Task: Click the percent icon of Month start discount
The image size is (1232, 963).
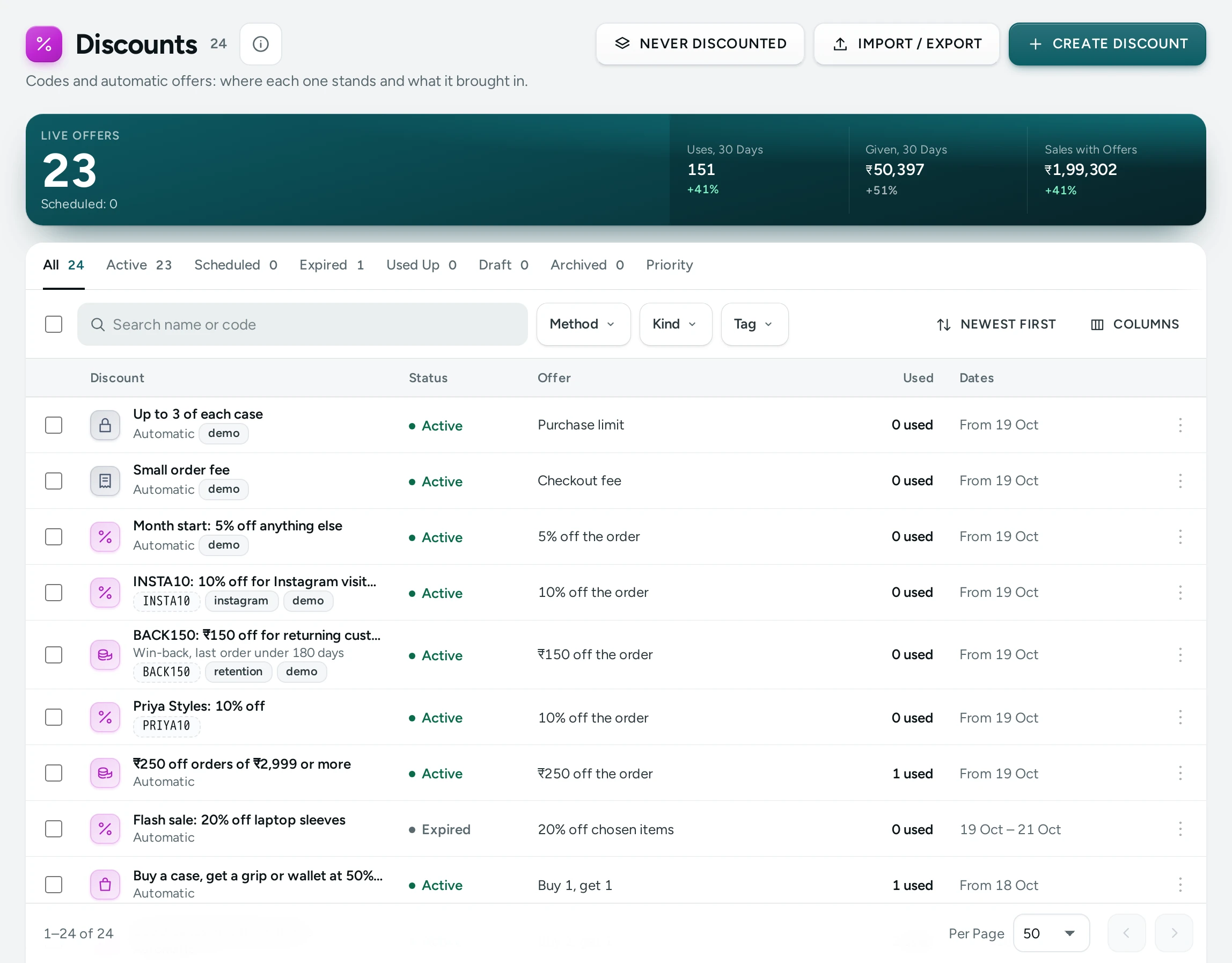Action: click(105, 537)
